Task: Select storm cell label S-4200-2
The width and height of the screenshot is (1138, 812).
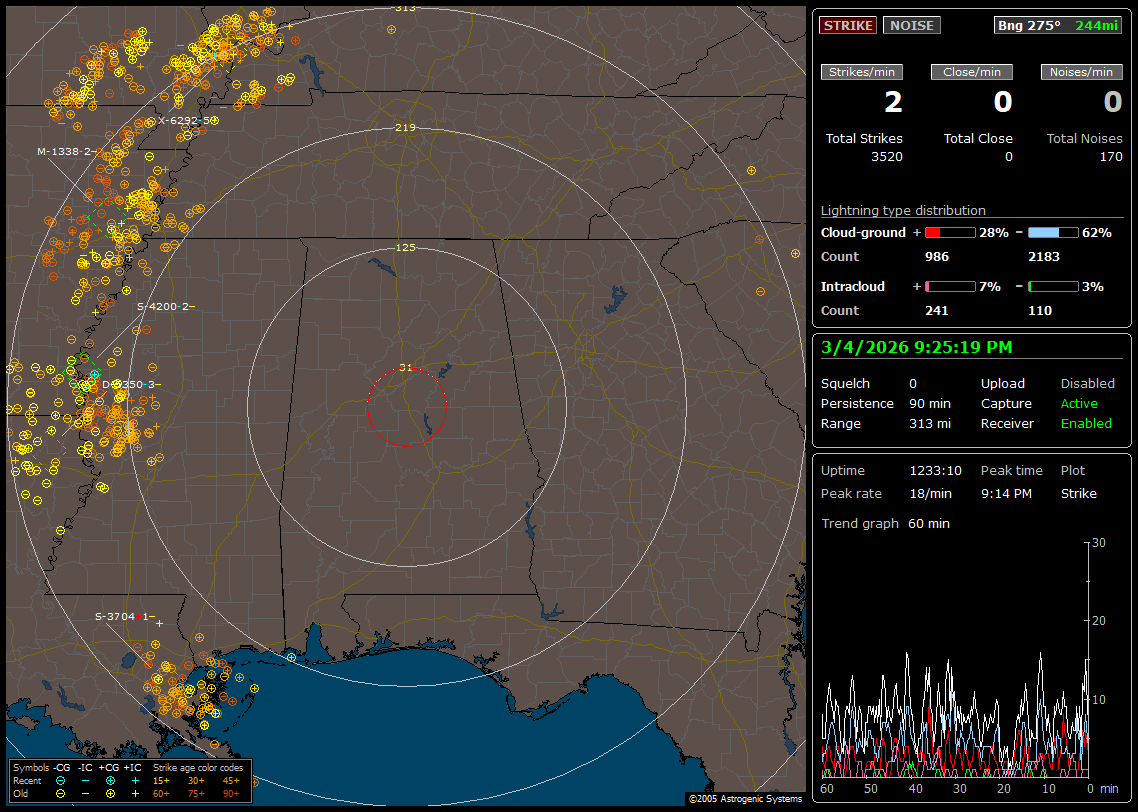Action: [163, 306]
